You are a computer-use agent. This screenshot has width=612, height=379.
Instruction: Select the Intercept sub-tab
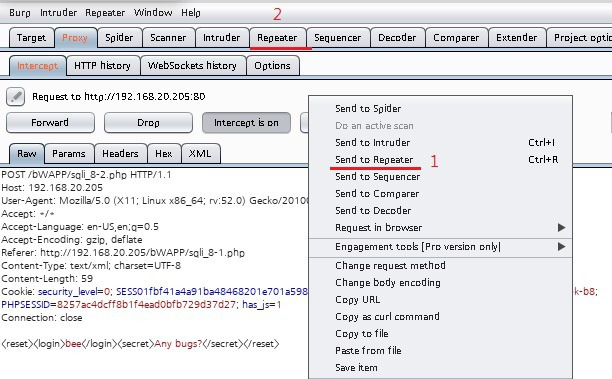tap(37, 66)
